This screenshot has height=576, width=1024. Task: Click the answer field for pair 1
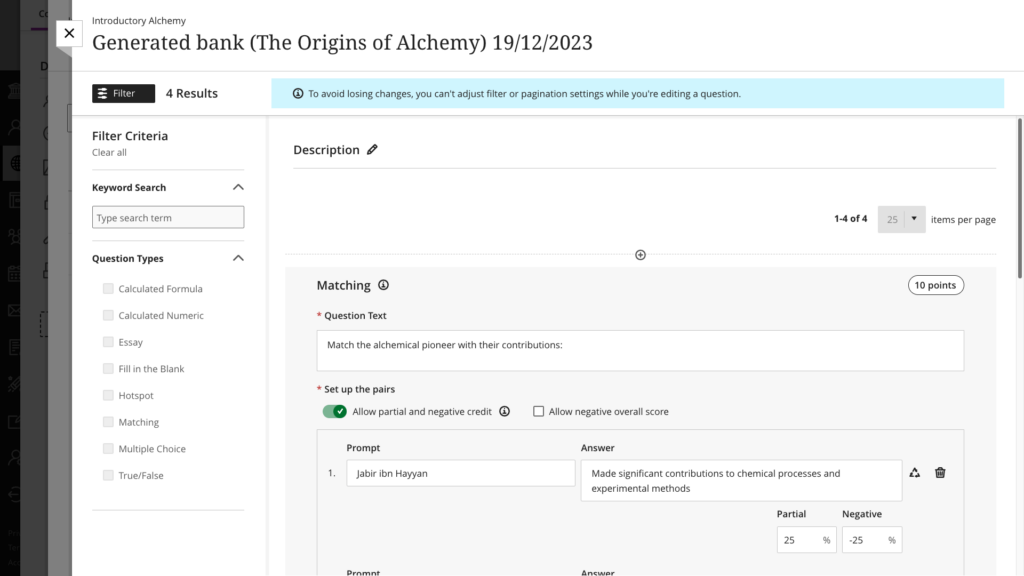tap(741, 481)
